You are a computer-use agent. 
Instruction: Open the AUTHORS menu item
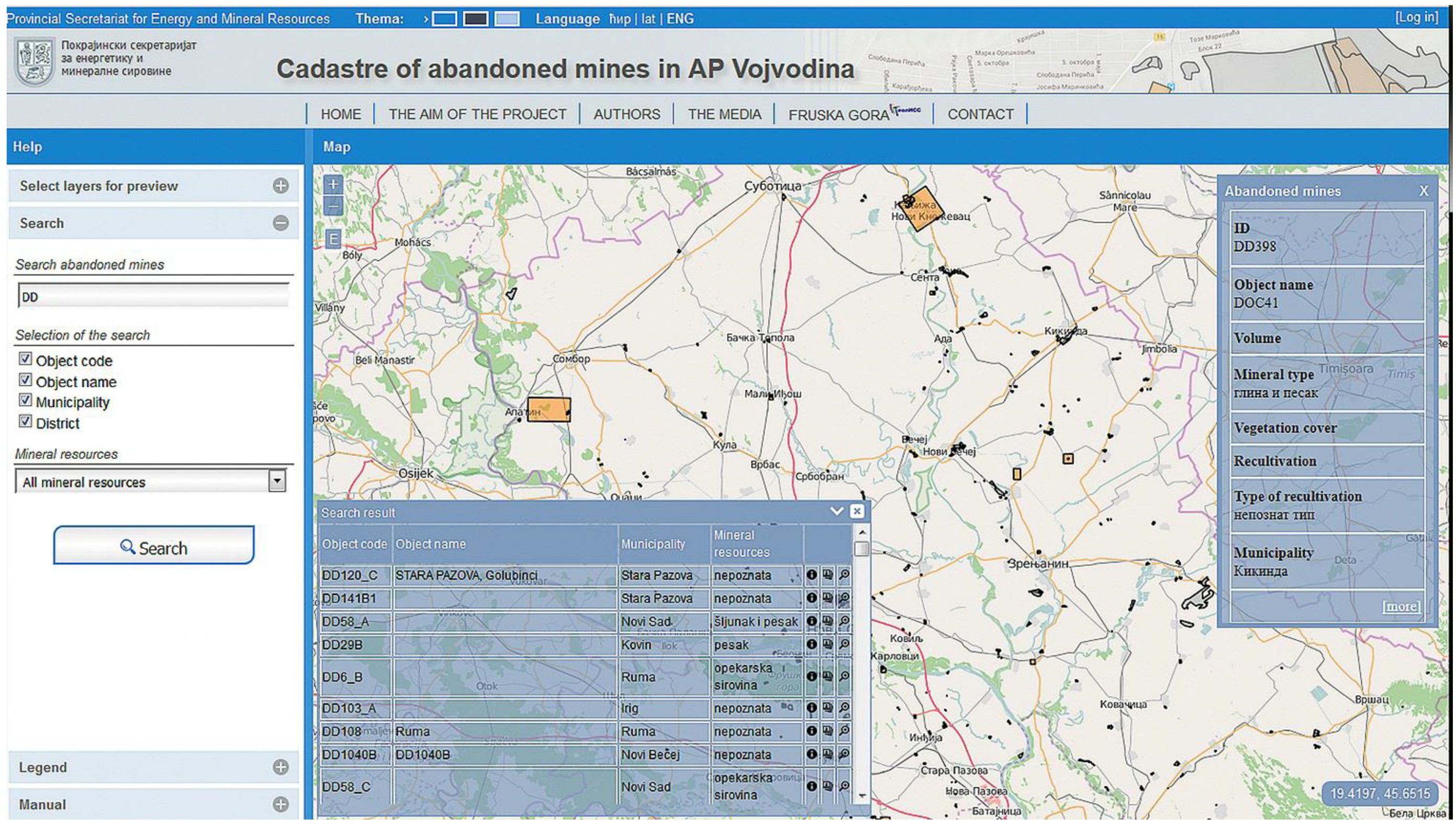[627, 114]
